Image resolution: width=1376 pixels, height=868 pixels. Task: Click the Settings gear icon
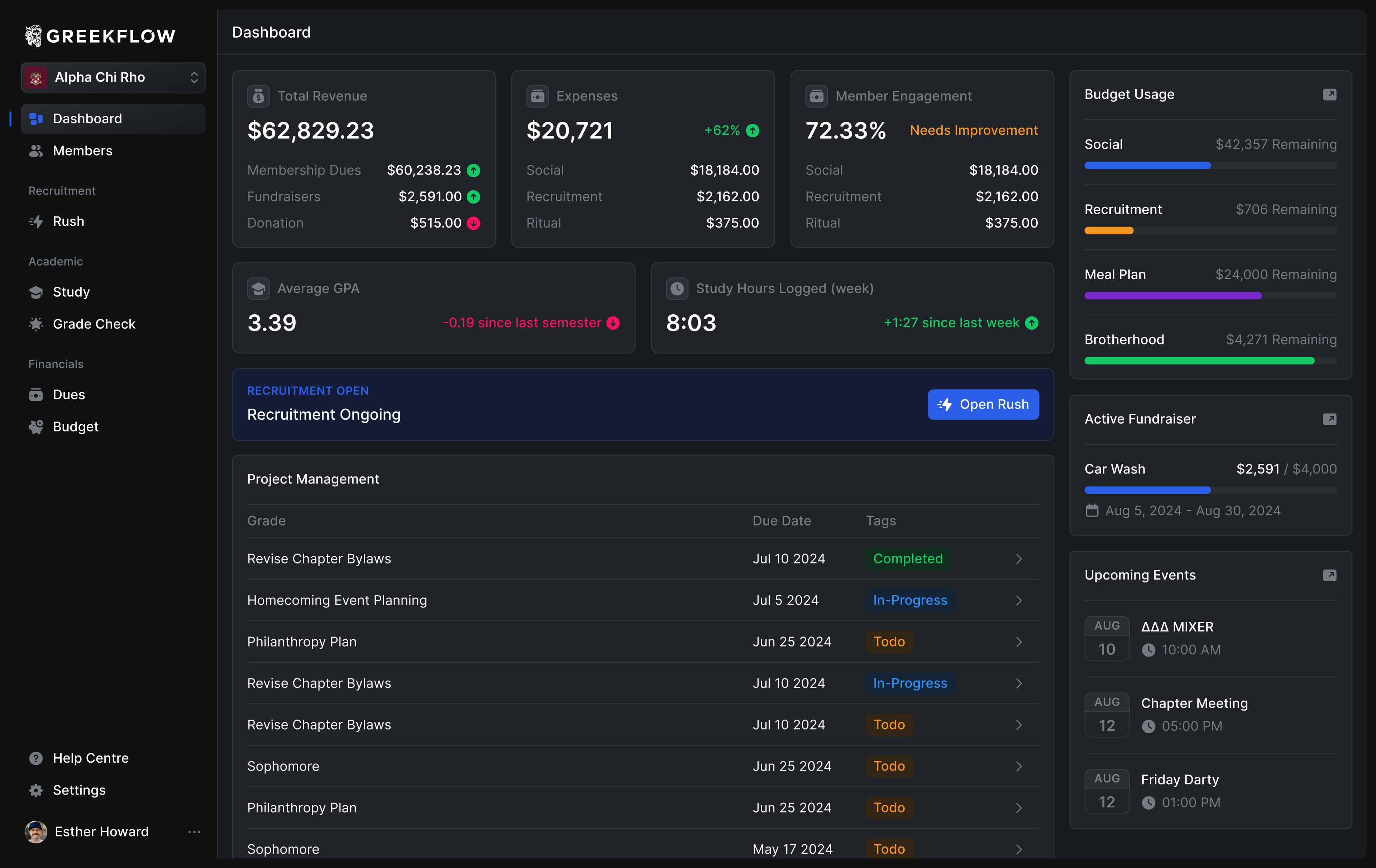(36, 790)
